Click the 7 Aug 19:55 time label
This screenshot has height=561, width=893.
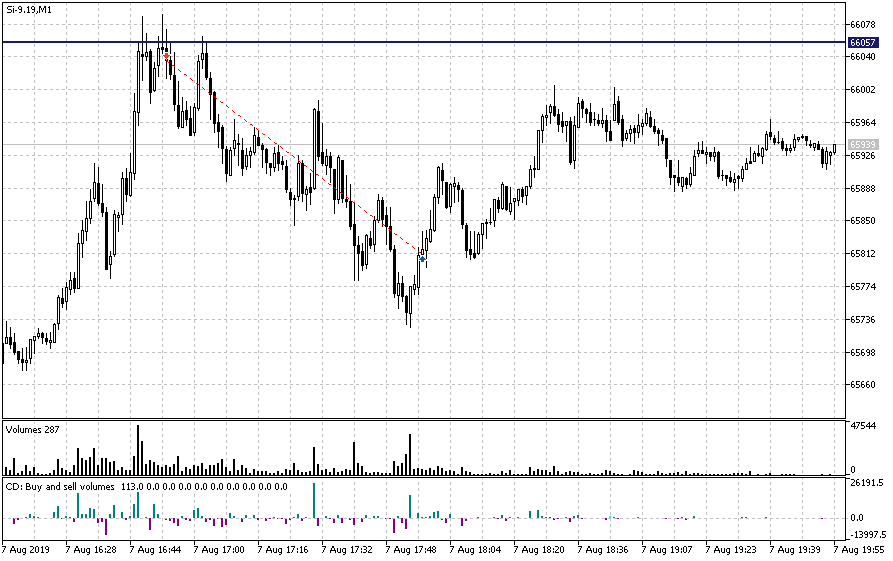[x=859, y=550]
